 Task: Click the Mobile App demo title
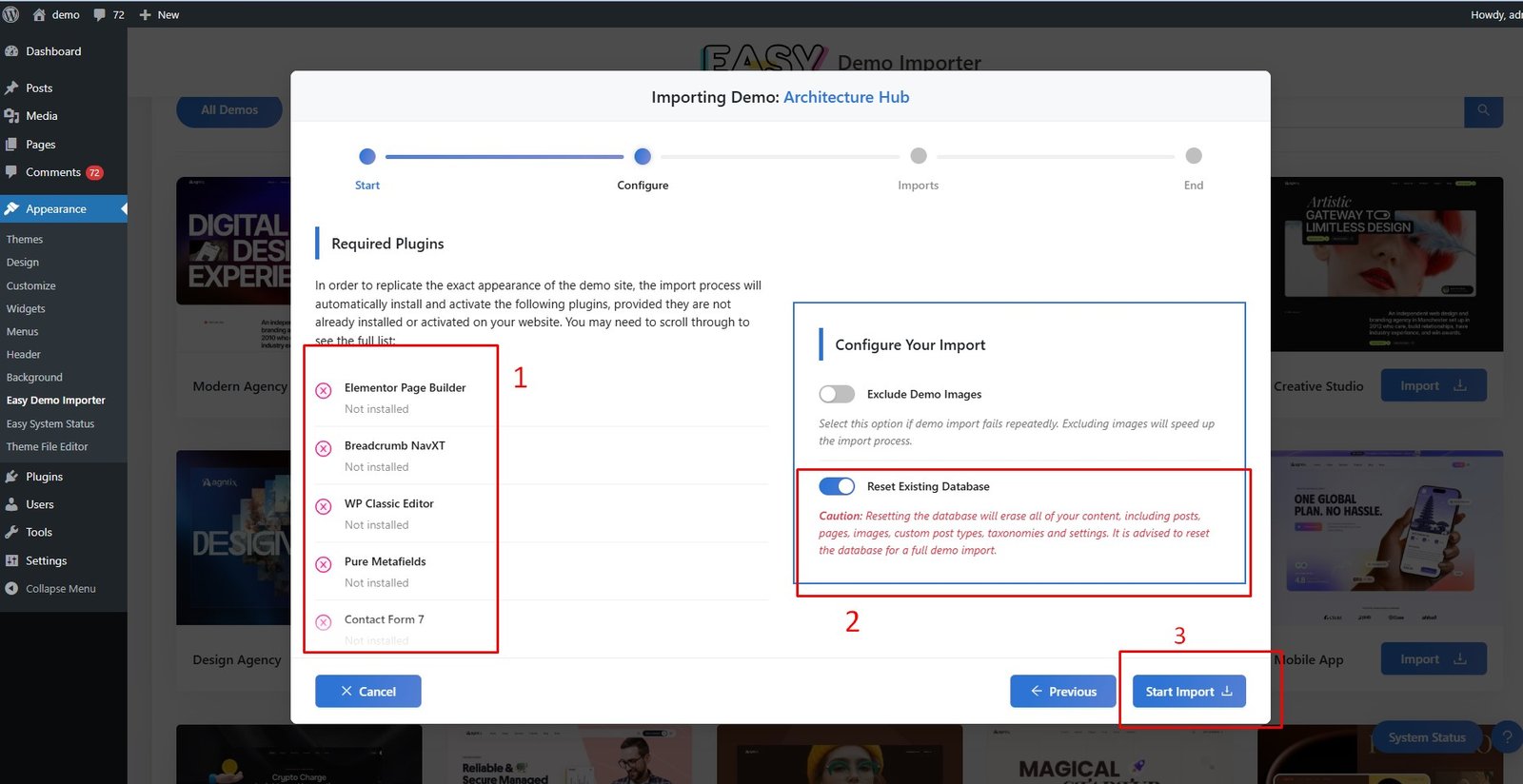coord(1309,660)
